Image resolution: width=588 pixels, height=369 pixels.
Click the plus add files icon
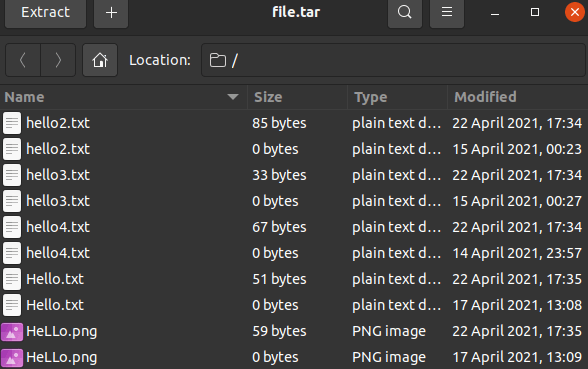pyautogui.click(x=111, y=12)
